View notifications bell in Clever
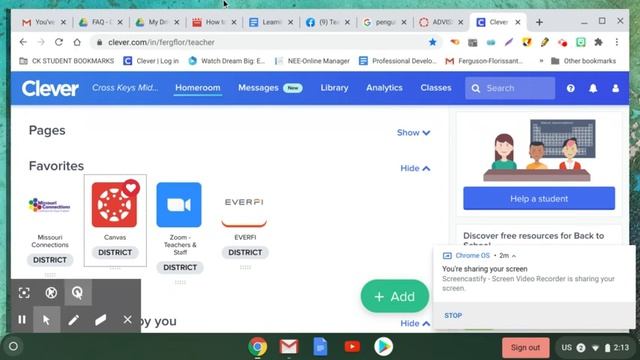This screenshot has width=640, height=360. (x=593, y=88)
